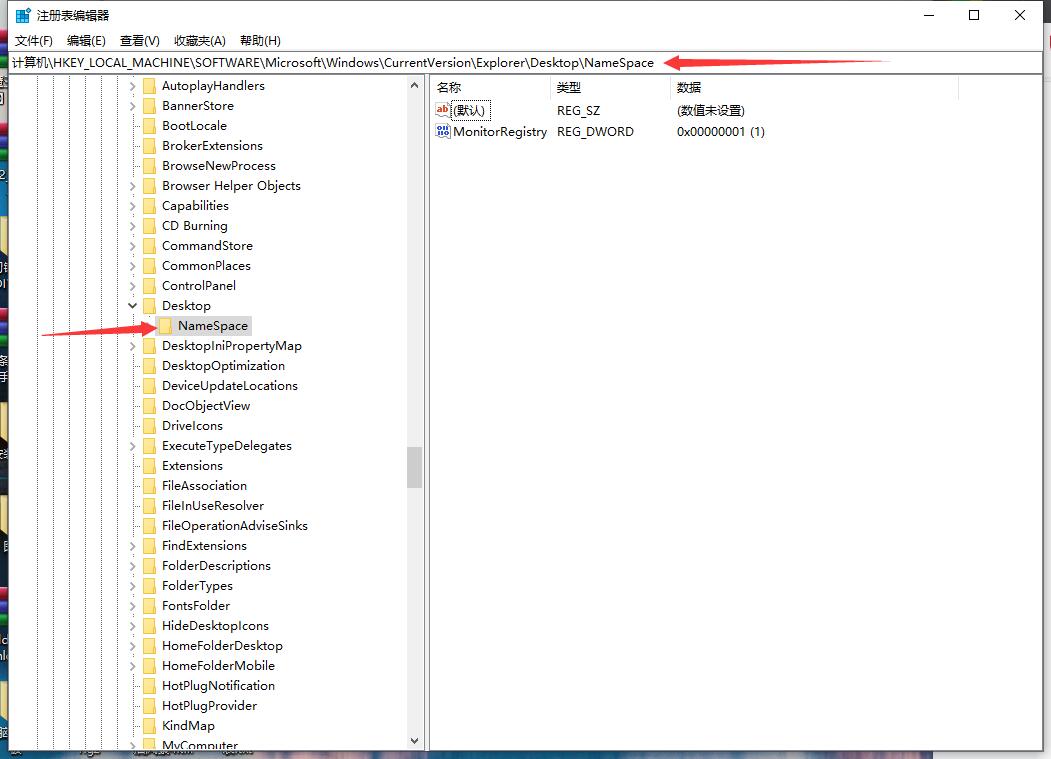Expand the FolderDescriptions key

pyautogui.click(x=132, y=567)
